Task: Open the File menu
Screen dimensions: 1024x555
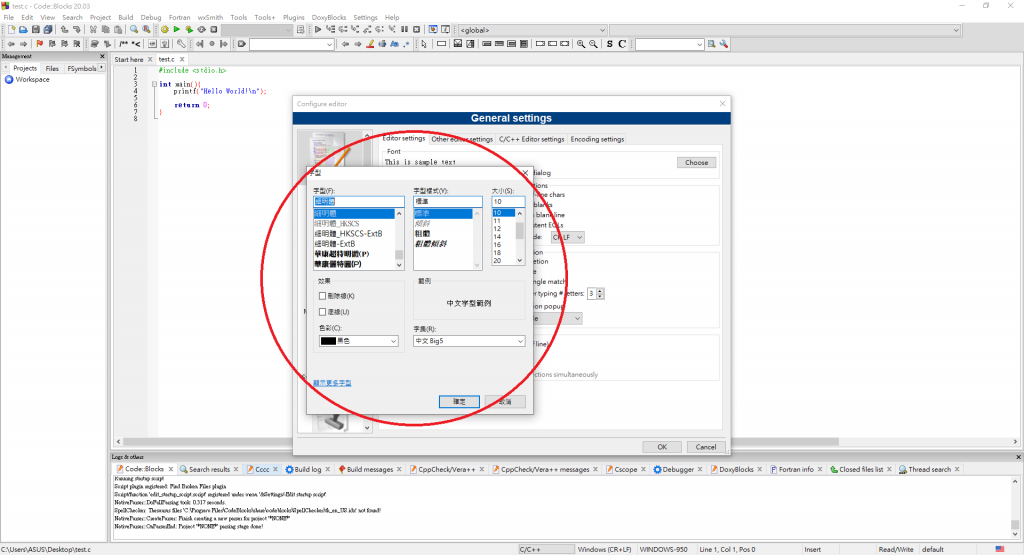Action: [8, 18]
